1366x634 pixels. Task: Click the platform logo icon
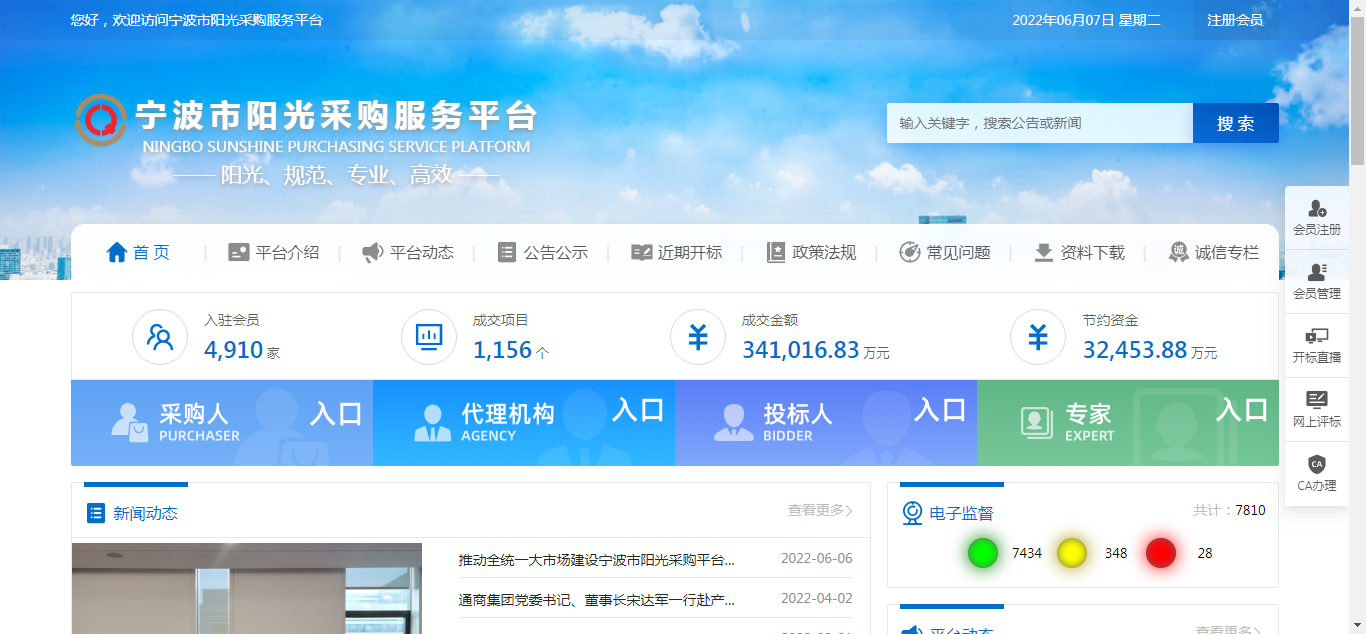click(x=101, y=120)
